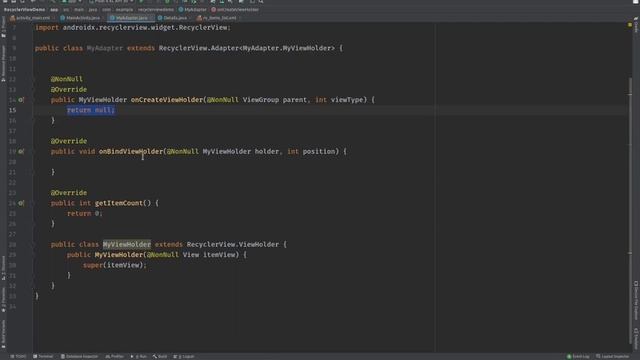The image size is (640, 360).
Task: Open the Favorites tool window
Action: tap(4, 300)
